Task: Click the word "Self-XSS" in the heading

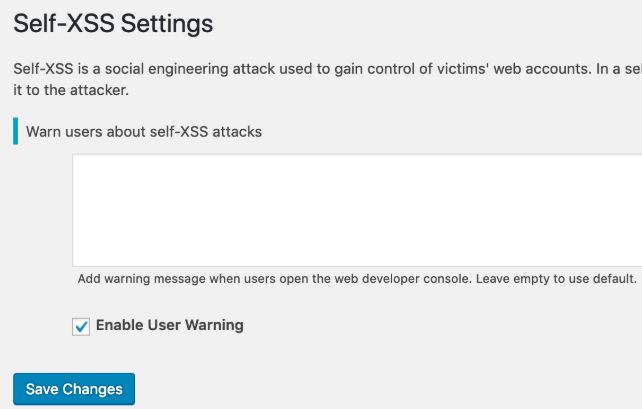Action: (x=63, y=22)
